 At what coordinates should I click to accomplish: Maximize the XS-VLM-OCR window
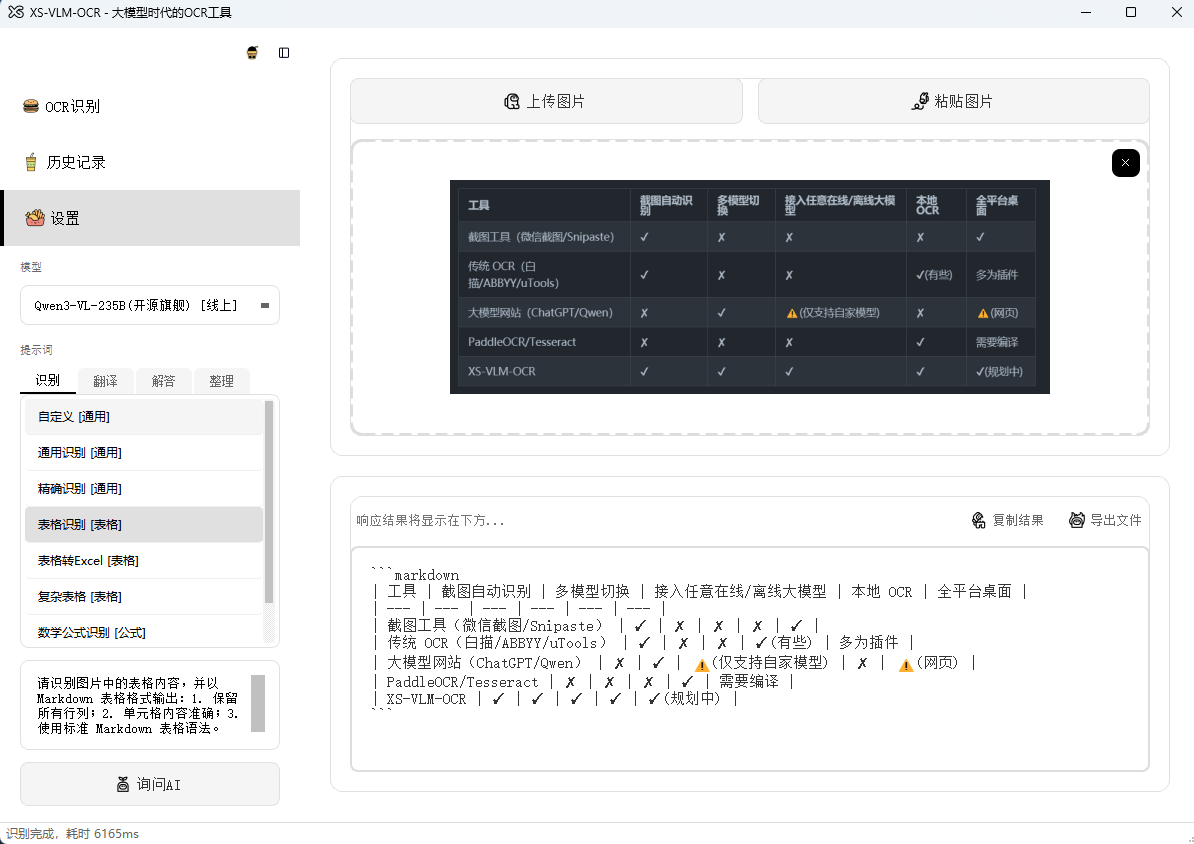pyautogui.click(x=1131, y=12)
